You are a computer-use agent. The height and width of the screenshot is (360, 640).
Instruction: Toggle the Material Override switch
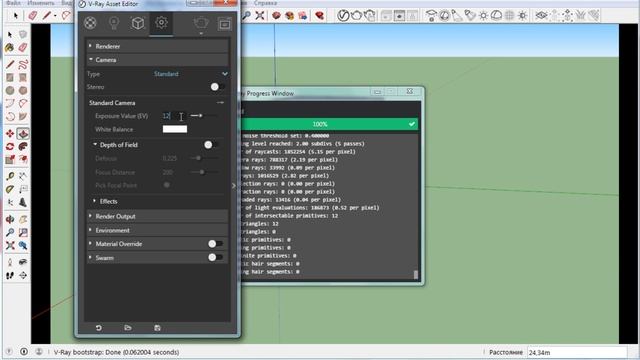(215, 244)
